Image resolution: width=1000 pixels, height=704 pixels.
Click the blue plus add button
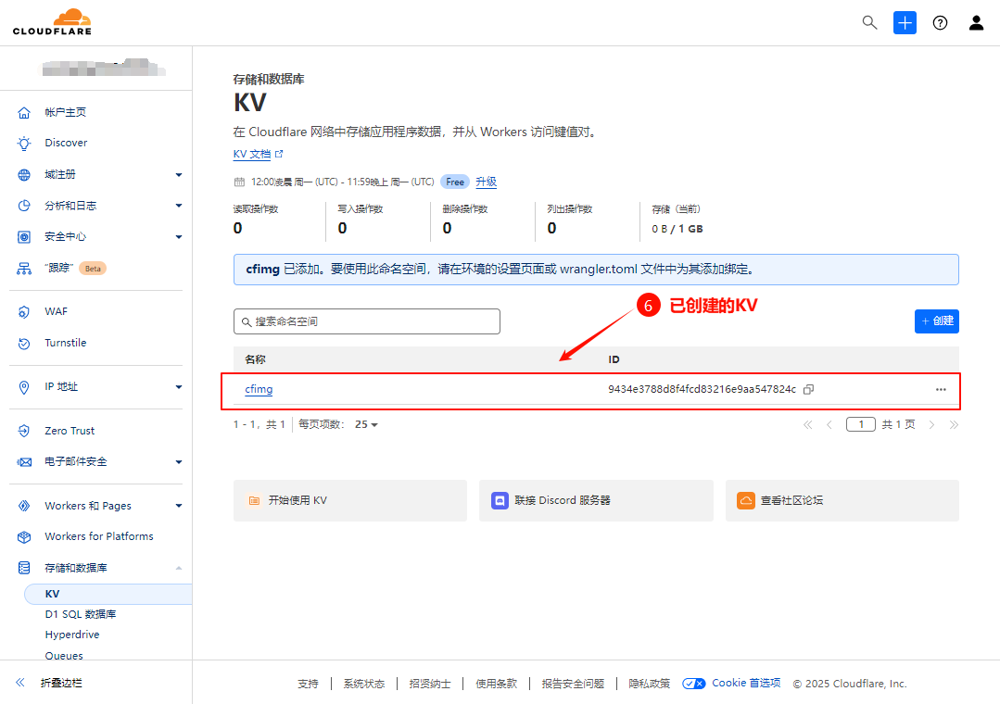(x=905, y=23)
